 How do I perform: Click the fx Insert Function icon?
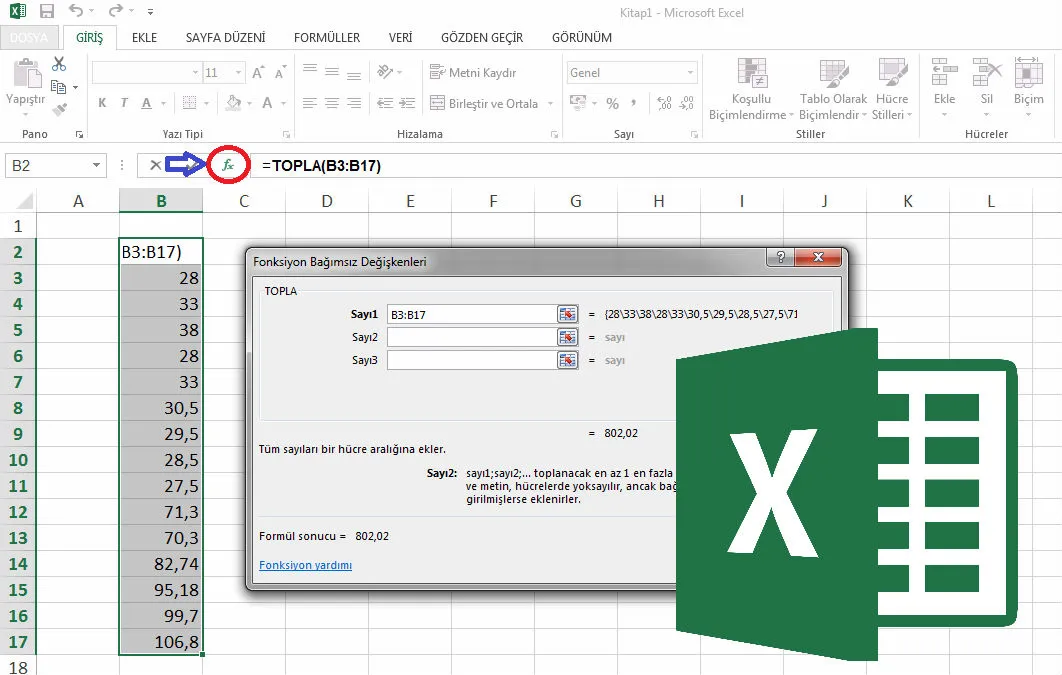(x=228, y=165)
